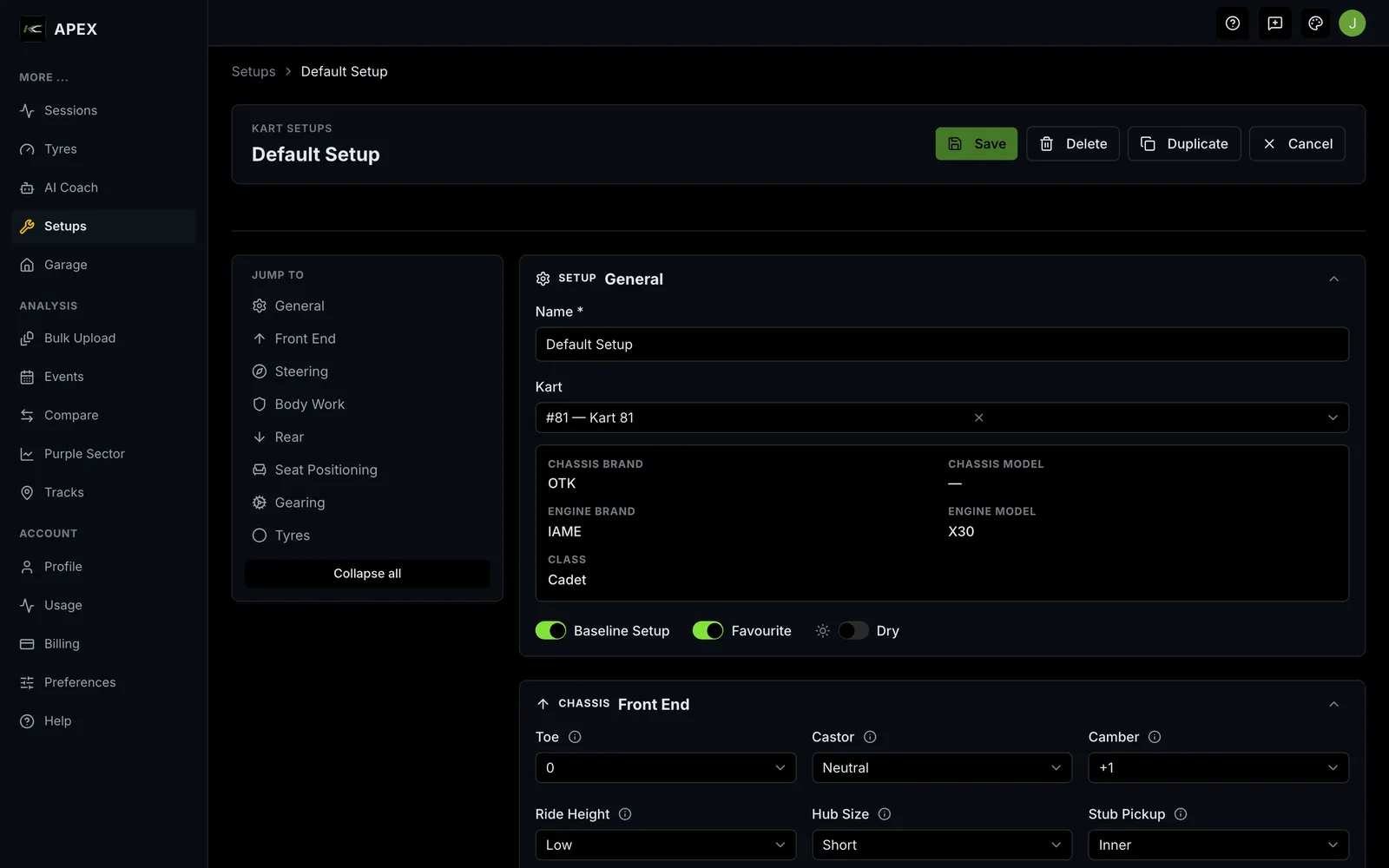Open the Camber dropdown showing +1
Screen dimensions: 1389x868
click(x=1218, y=767)
